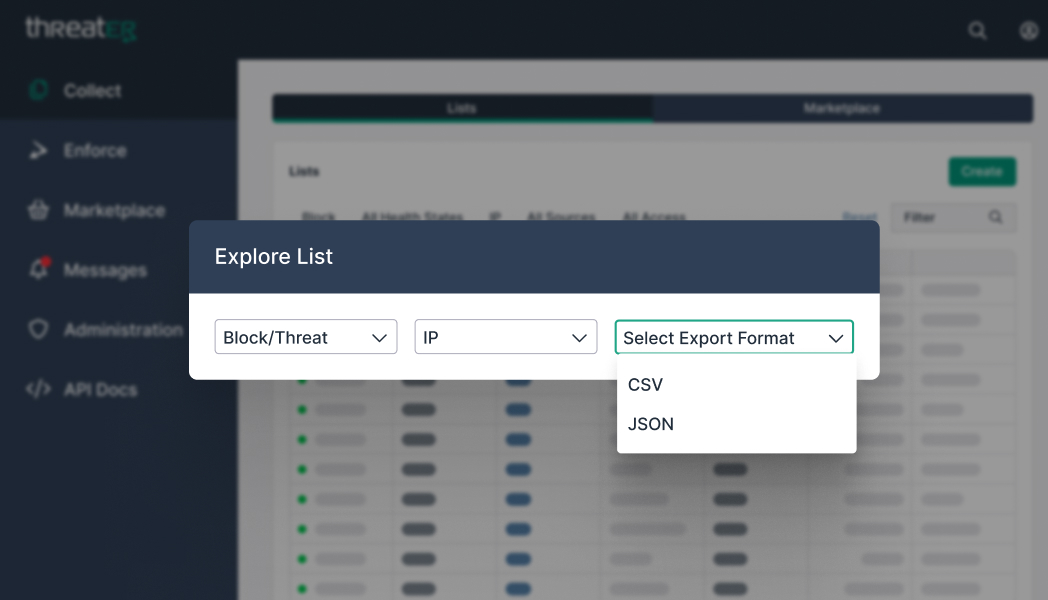This screenshot has height=600, width=1048.
Task: Open the IP type dropdown
Action: [x=505, y=337]
